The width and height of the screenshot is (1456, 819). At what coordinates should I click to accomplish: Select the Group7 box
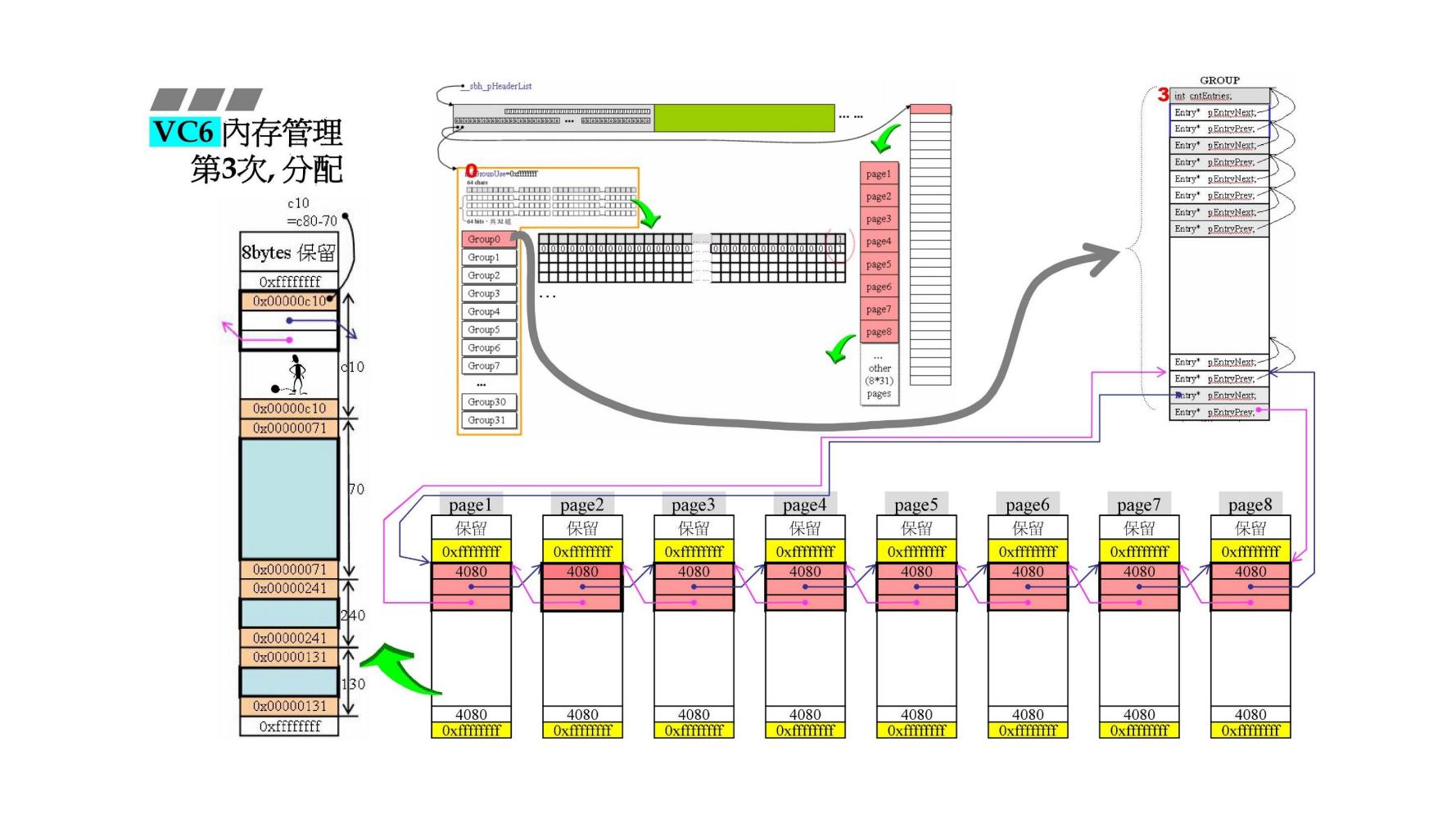(489, 365)
